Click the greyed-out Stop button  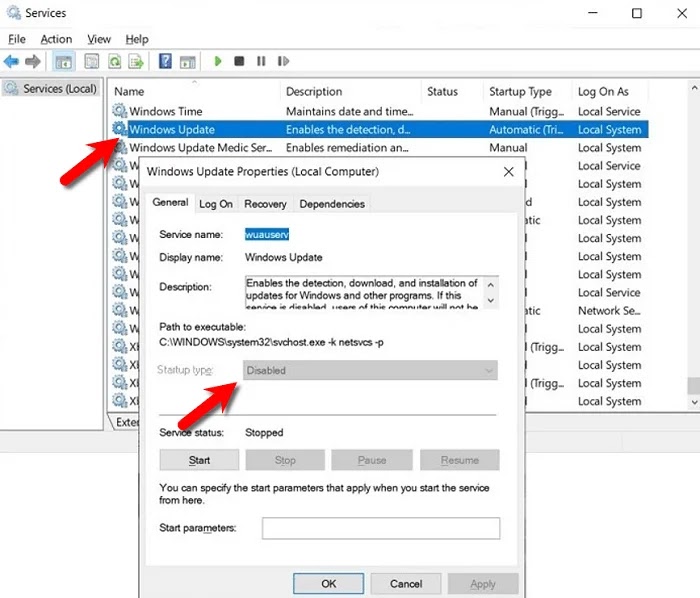pos(285,460)
